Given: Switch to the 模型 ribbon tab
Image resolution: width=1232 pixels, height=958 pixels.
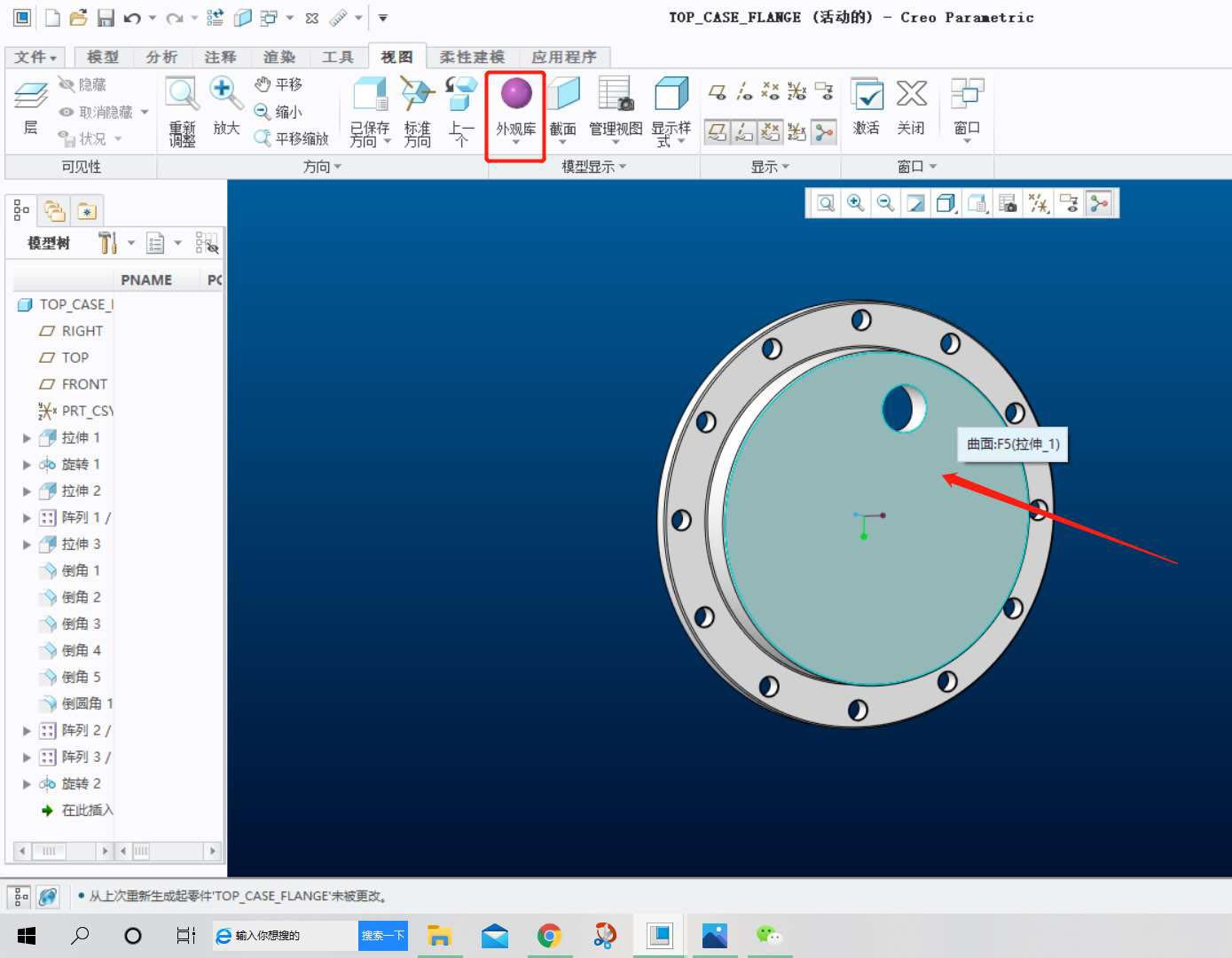Looking at the screenshot, I should (x=103, y=57).
